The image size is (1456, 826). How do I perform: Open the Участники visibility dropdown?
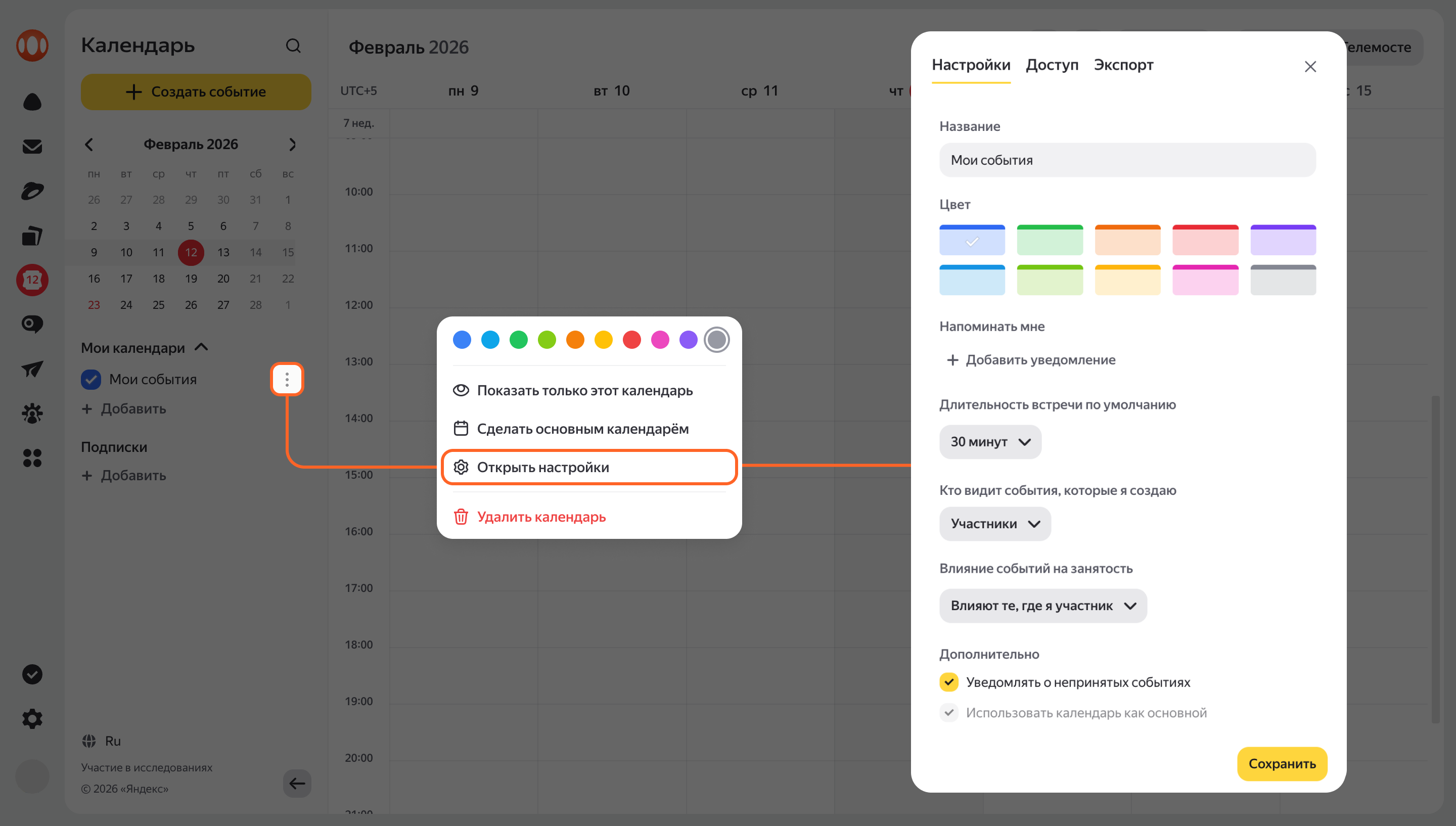(994, 524)
